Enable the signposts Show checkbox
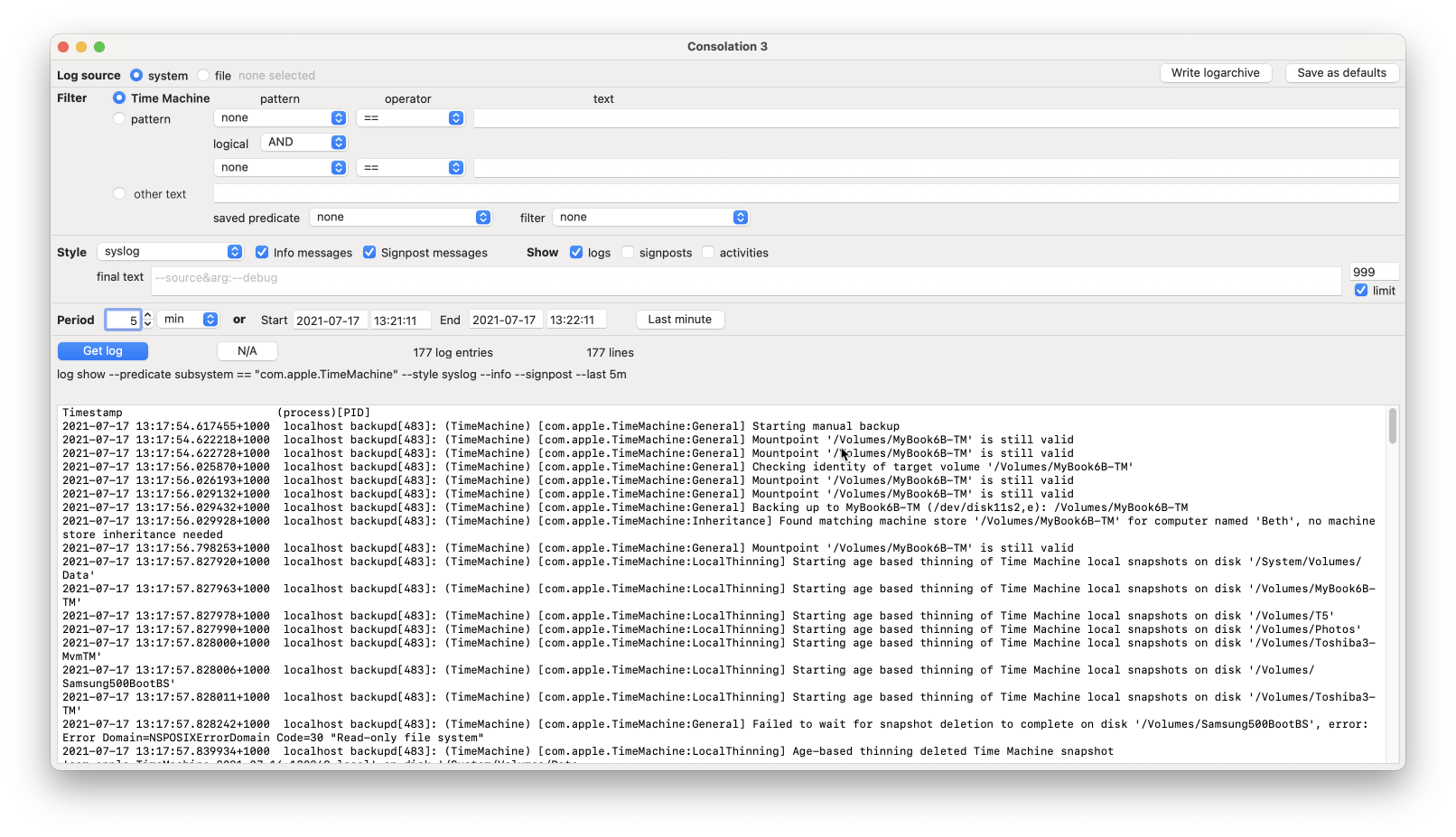Screen dimensions: 1456x837 pos(628,252)
